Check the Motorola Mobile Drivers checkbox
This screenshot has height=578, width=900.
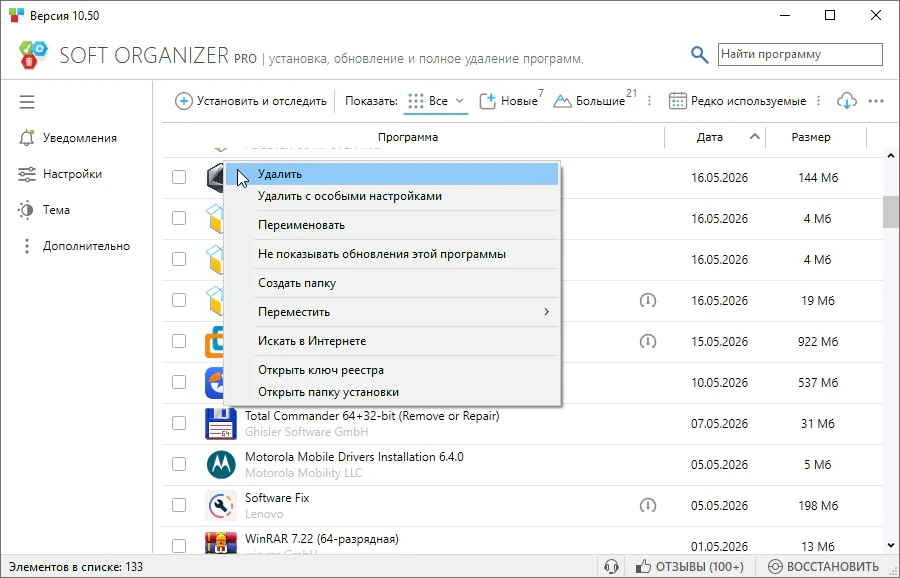pyautogui.click(x=179, y=464)
